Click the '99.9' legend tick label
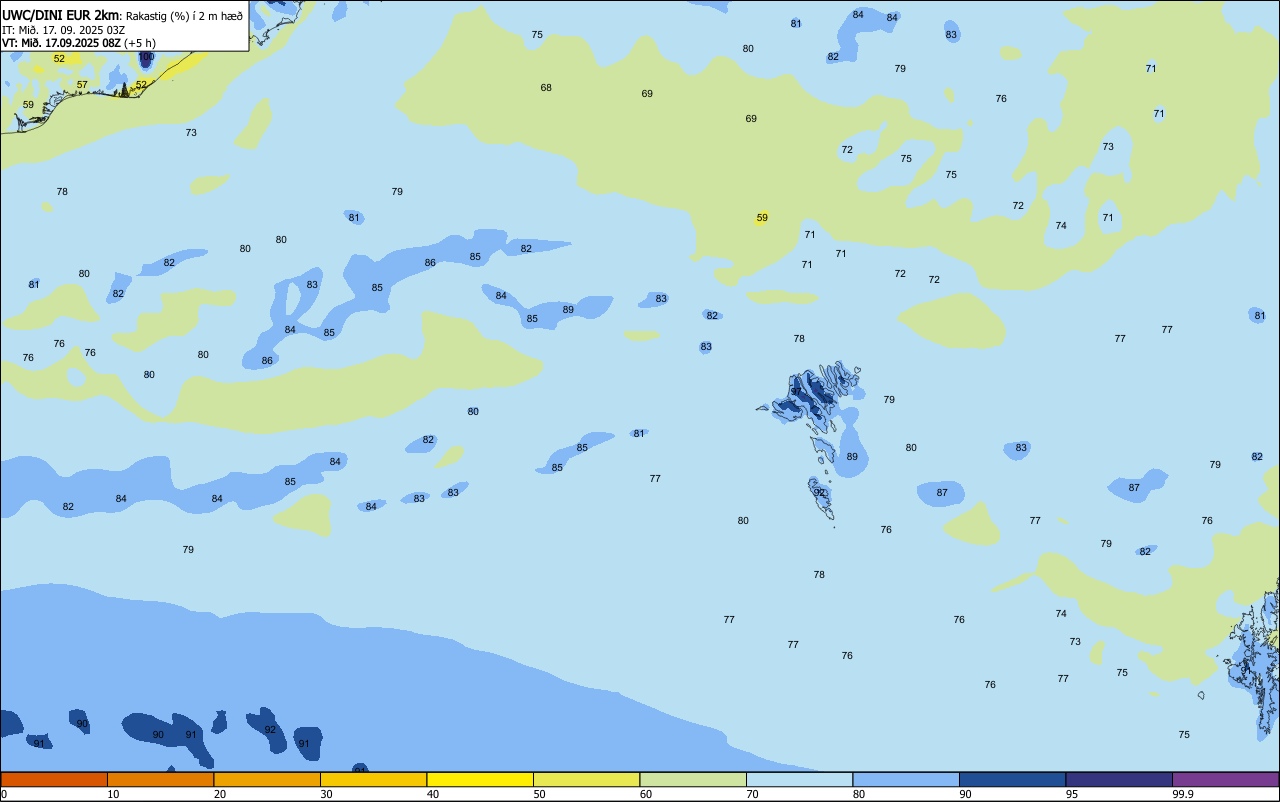The width and height of the screenshot is (1280, 802). pos(1184,794)
